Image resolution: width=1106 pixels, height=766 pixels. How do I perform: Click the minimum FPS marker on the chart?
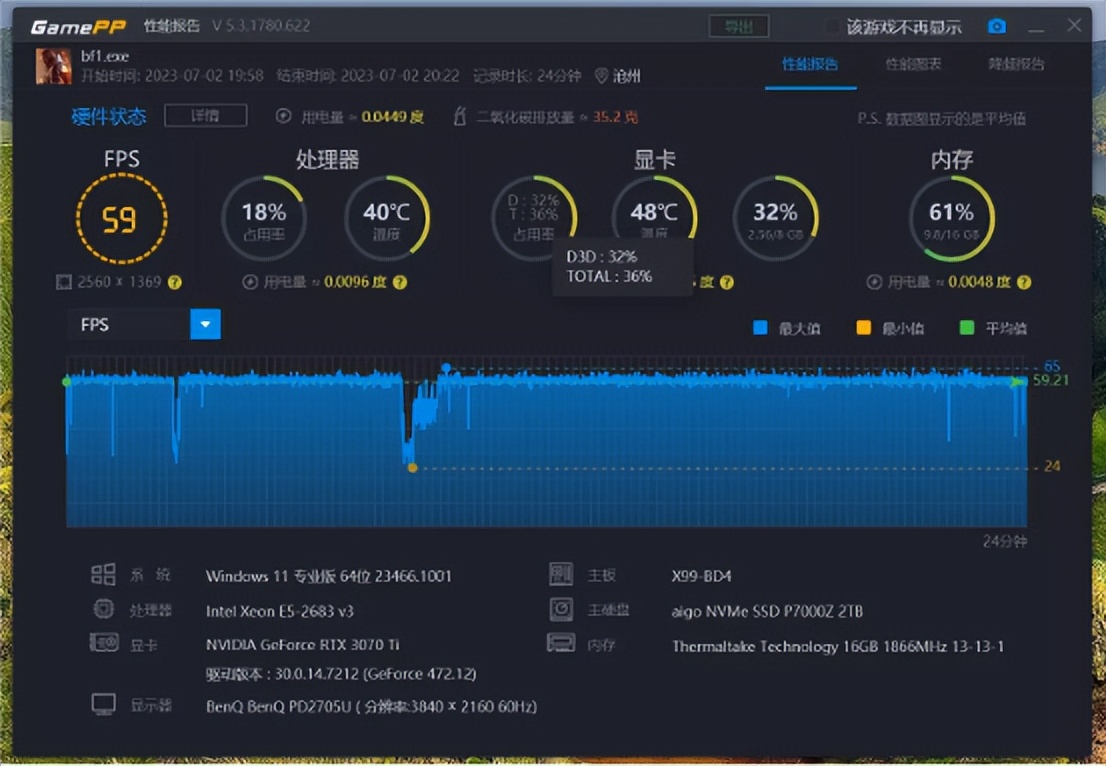point(413,466)
